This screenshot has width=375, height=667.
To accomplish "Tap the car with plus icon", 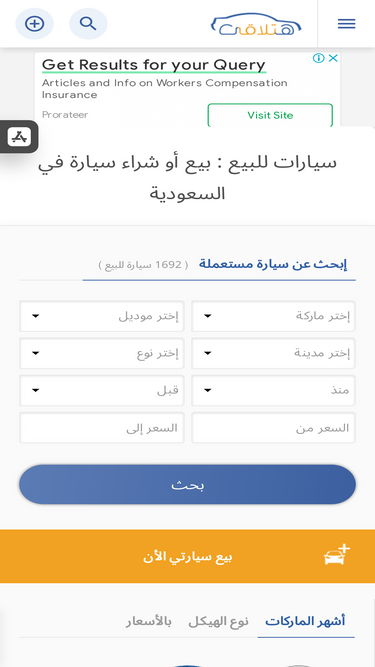I will (337, 555).
